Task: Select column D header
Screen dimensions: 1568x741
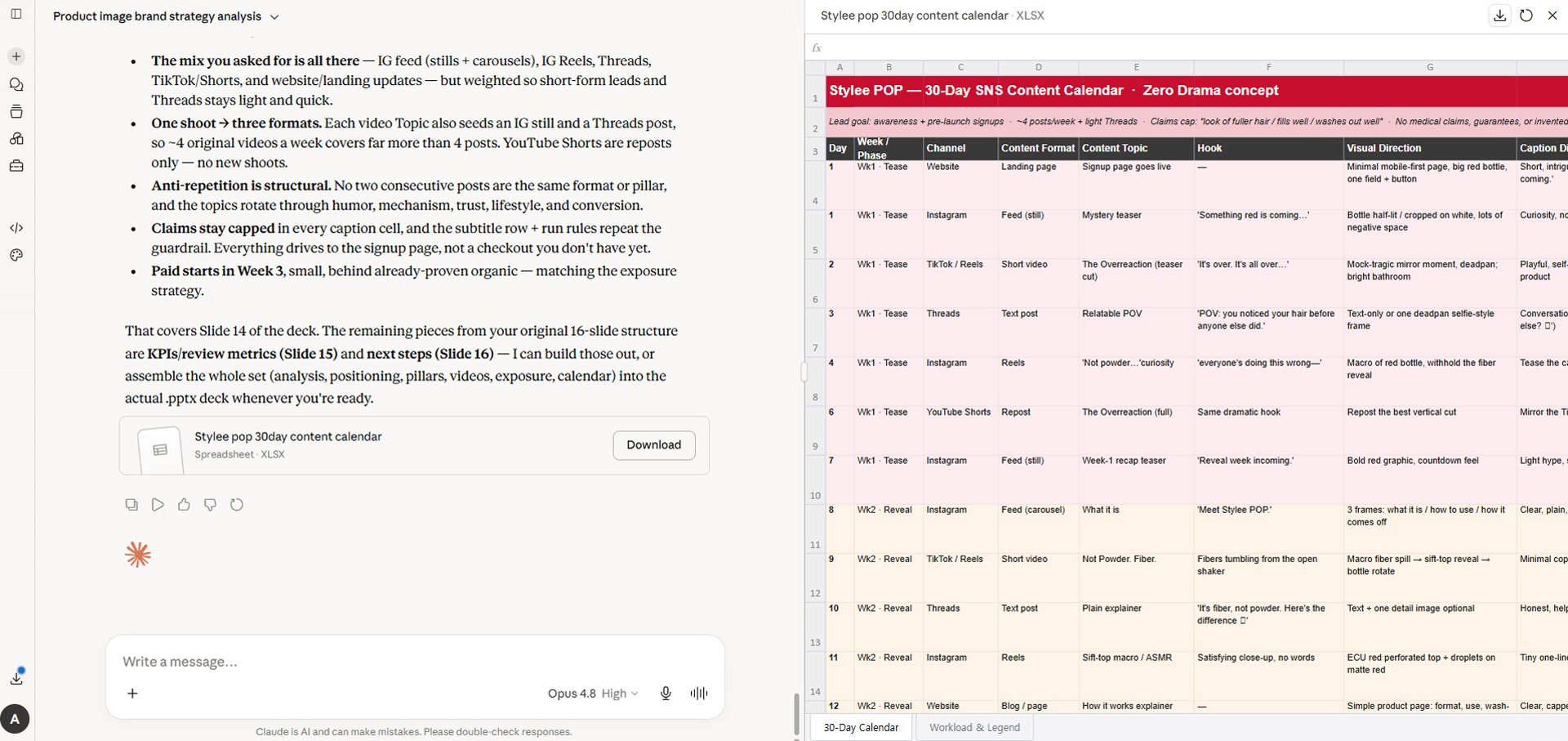Action: click(x=1038, y=67)
